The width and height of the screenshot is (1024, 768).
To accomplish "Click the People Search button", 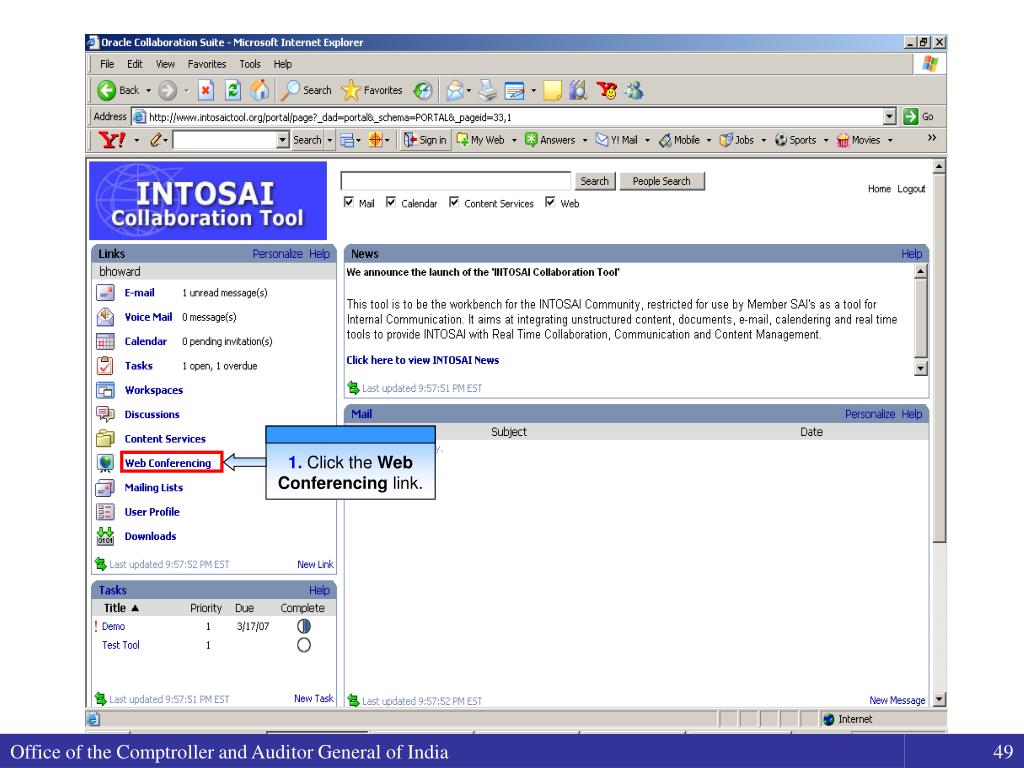I will coord(662,181).
